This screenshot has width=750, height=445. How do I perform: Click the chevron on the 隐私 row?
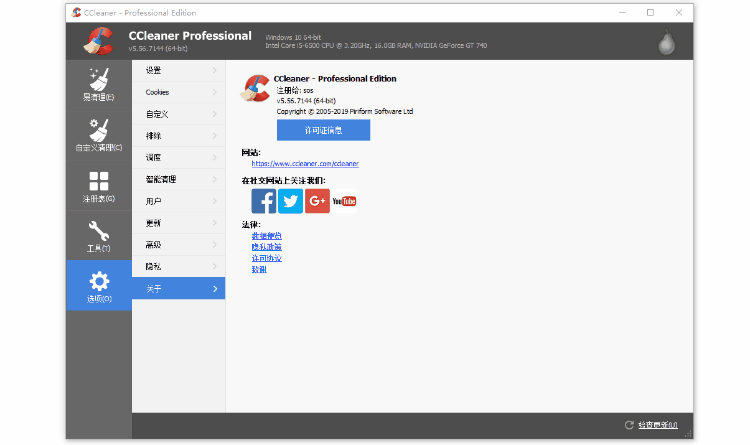(x=215, y=267)
